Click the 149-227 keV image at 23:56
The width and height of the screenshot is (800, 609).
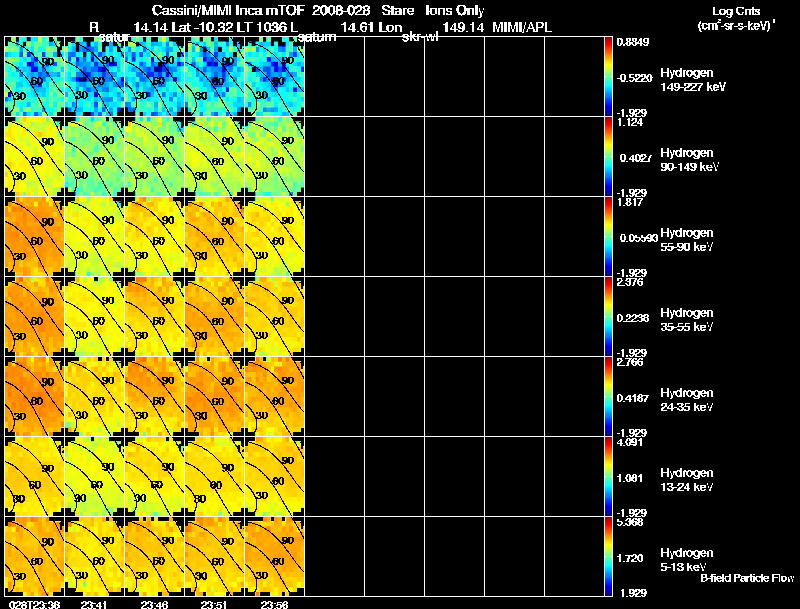tap(274, 77)
